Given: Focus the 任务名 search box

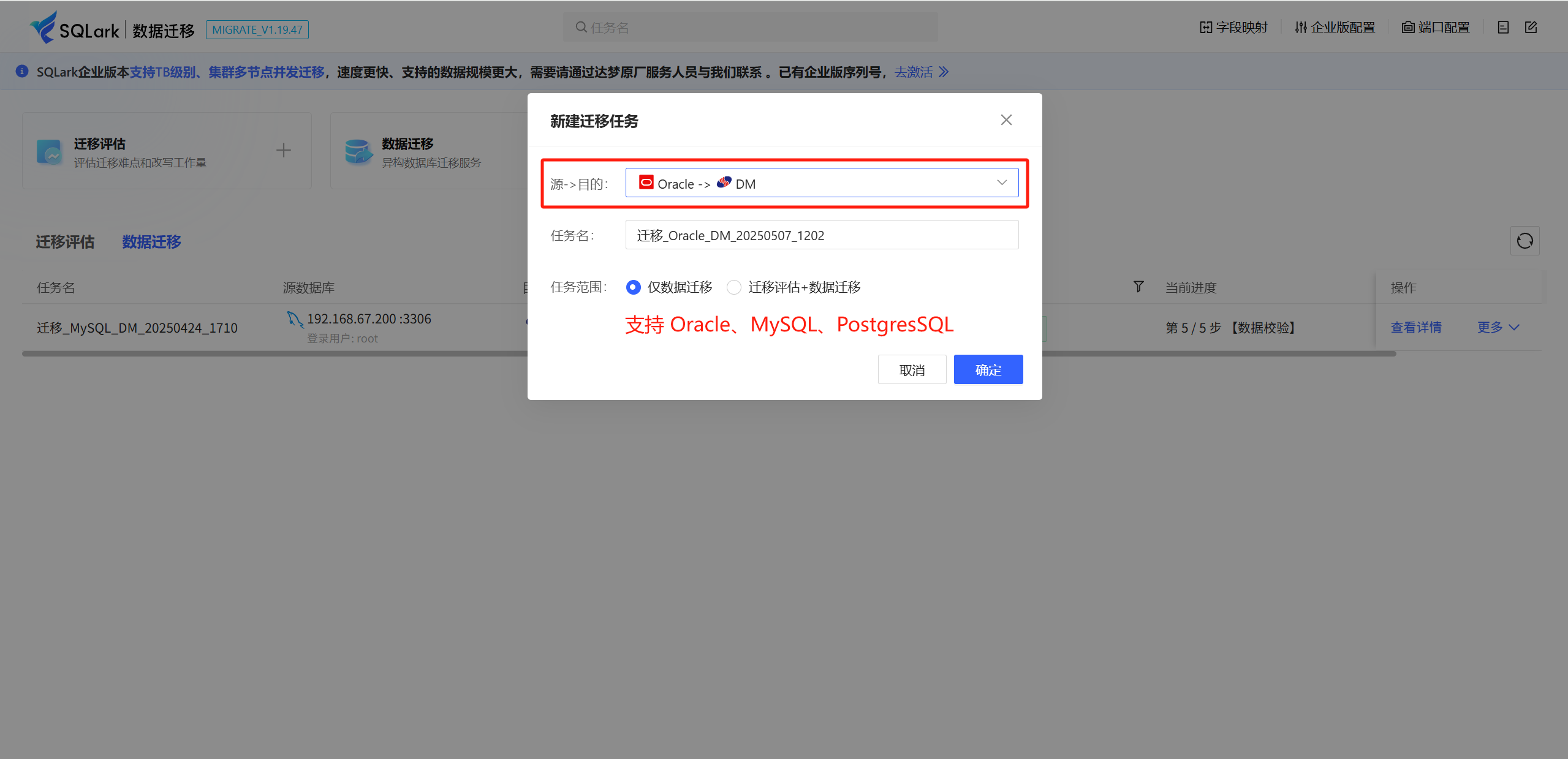Looking at the screenshot, I should pyautogui.click(x=750, y=28).
